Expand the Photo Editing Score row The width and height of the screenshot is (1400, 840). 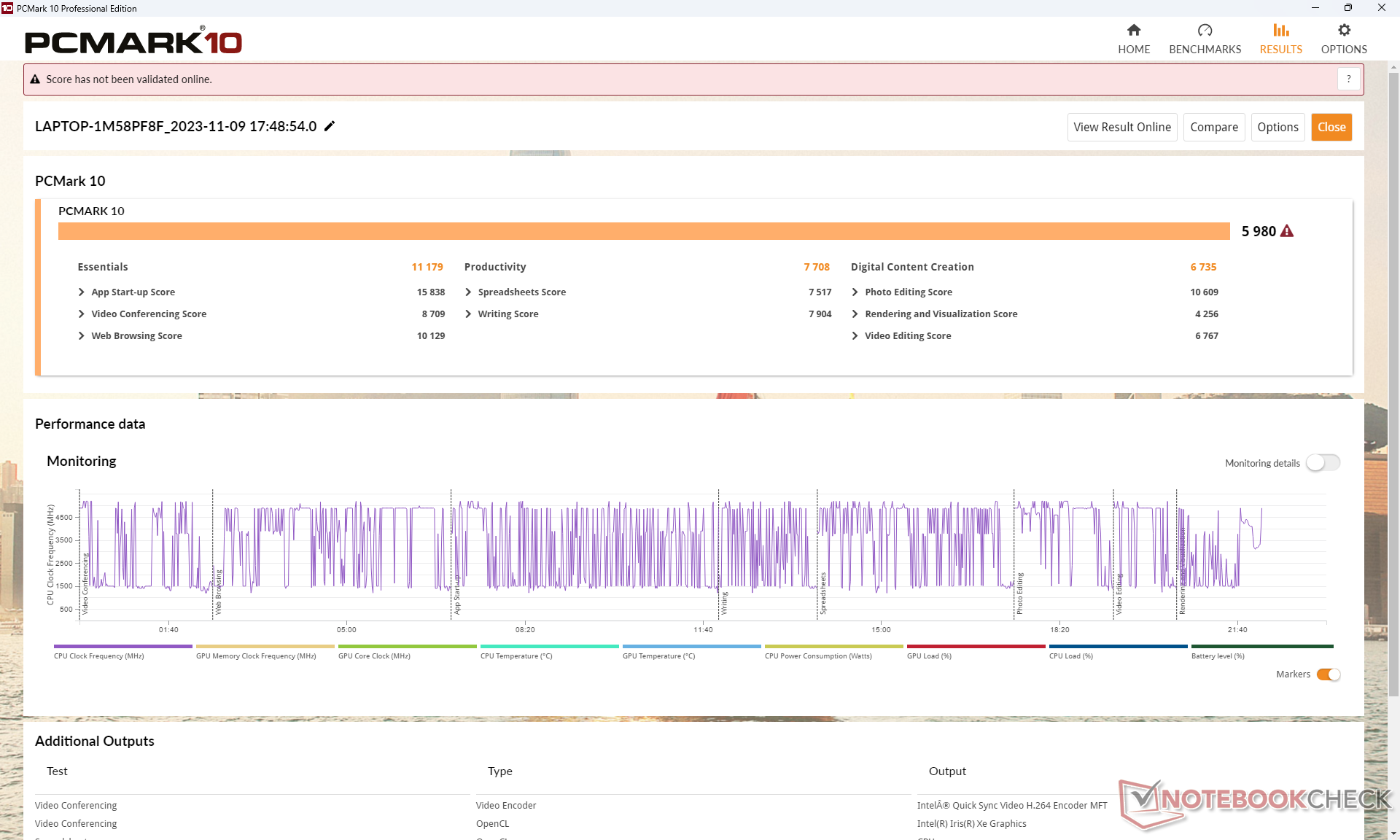coord(855,292)
